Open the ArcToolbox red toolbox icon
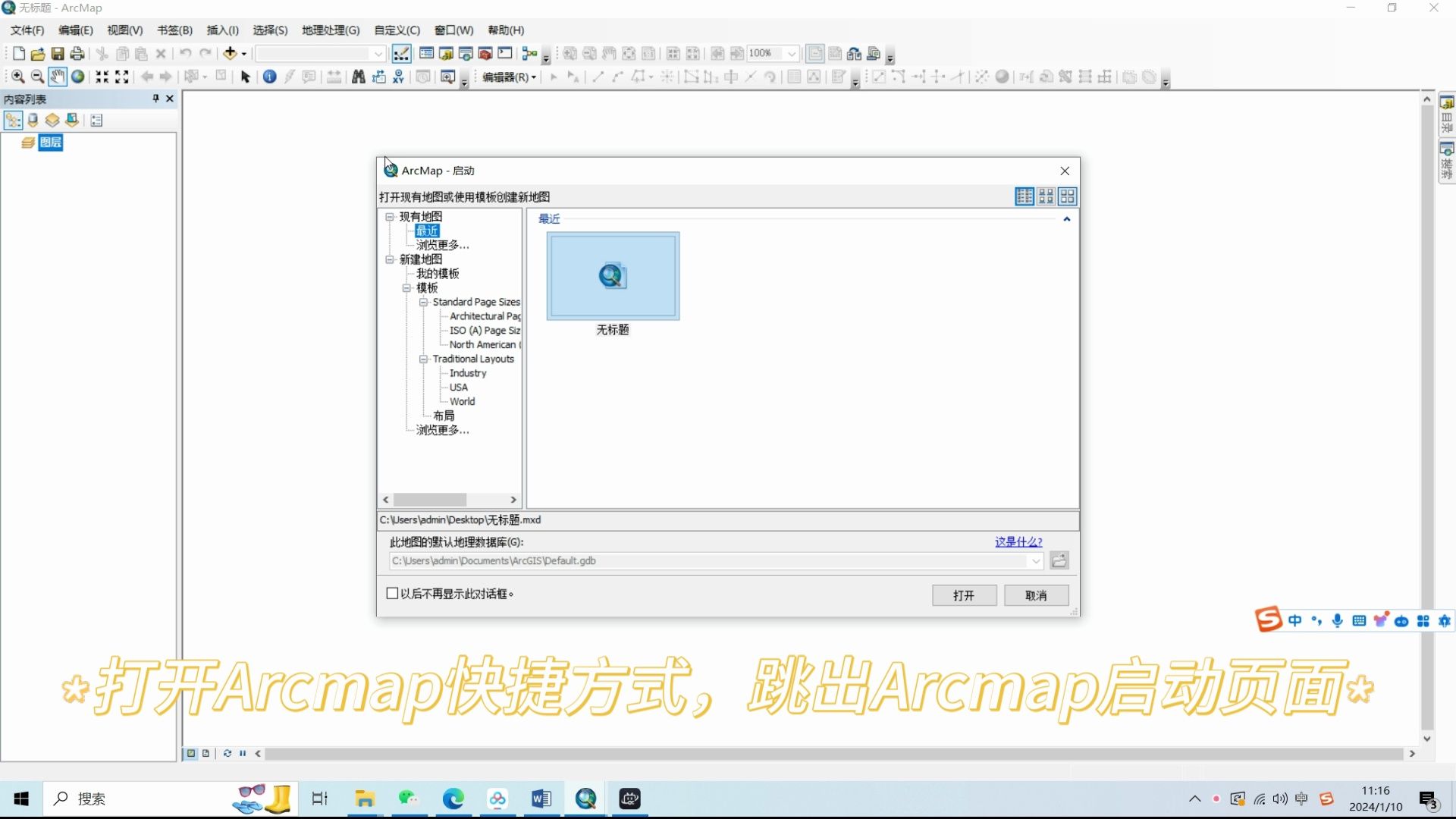This screenshot has height=819, width=1456. click(485, 53)
